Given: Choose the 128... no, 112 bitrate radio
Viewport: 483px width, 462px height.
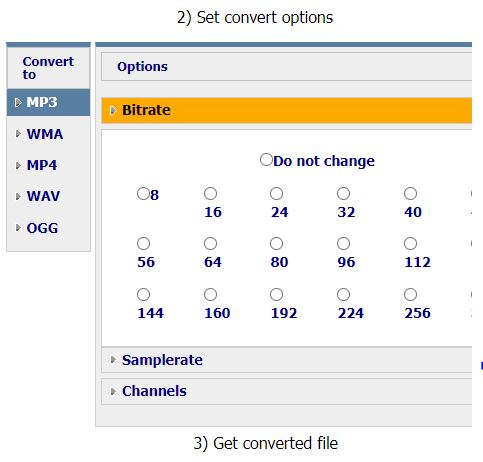Looking at the screenshot, I should 410,244.
